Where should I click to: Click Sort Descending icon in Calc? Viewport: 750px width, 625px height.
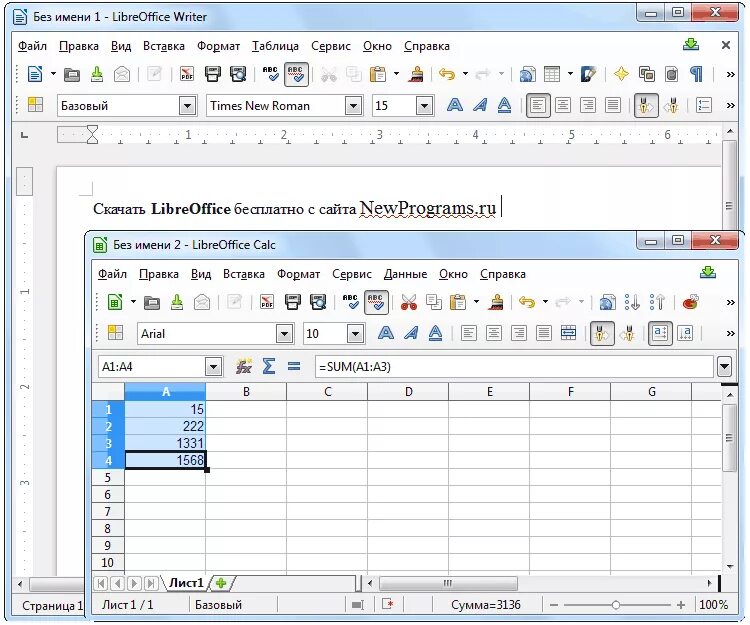click(657, 302)
